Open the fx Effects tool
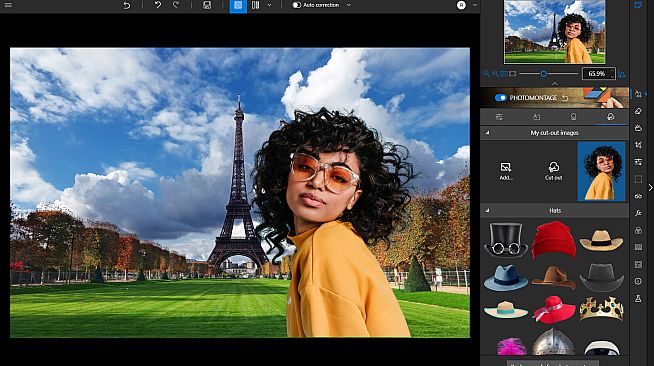The image size is (654, 366). 638,213
